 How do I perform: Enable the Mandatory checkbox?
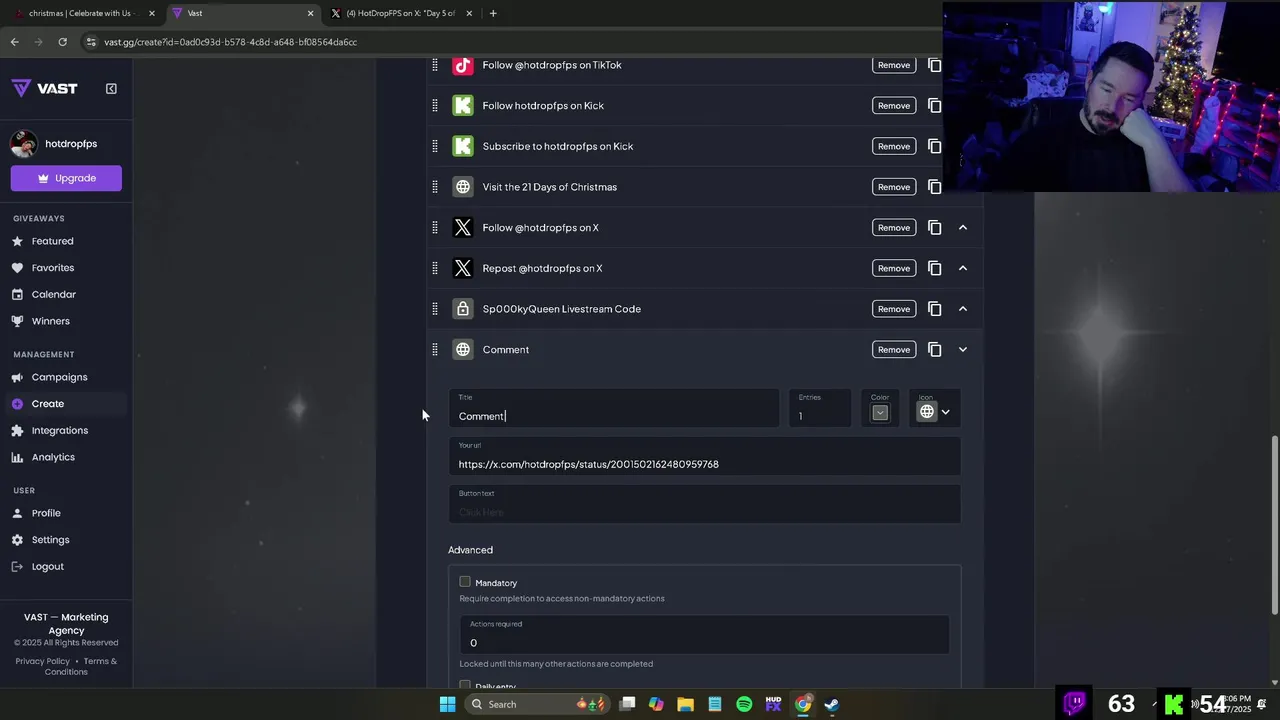click(x=465, y=582)
